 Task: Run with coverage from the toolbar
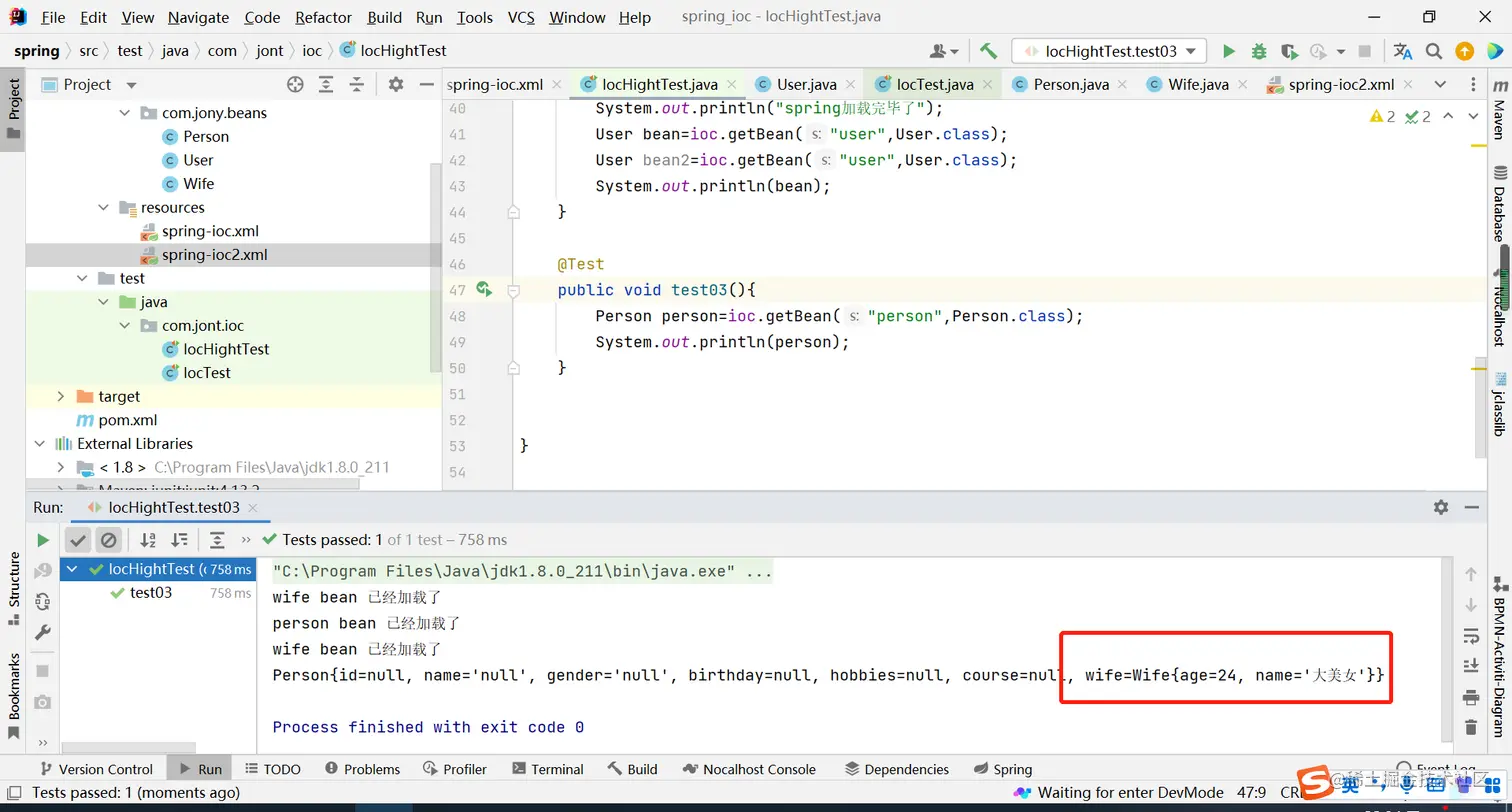[1289, 51]
